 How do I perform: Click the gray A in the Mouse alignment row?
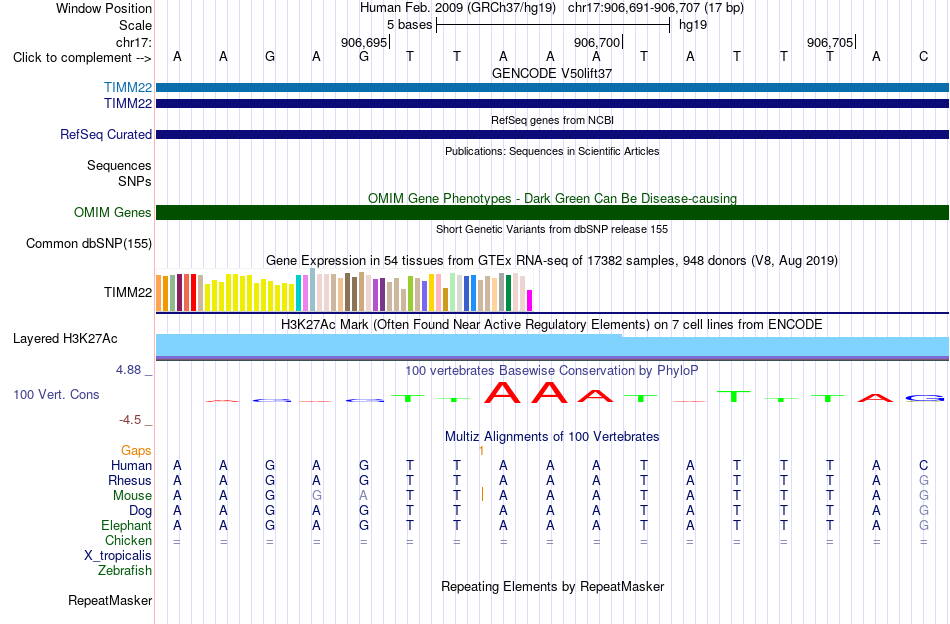point(364,496)
